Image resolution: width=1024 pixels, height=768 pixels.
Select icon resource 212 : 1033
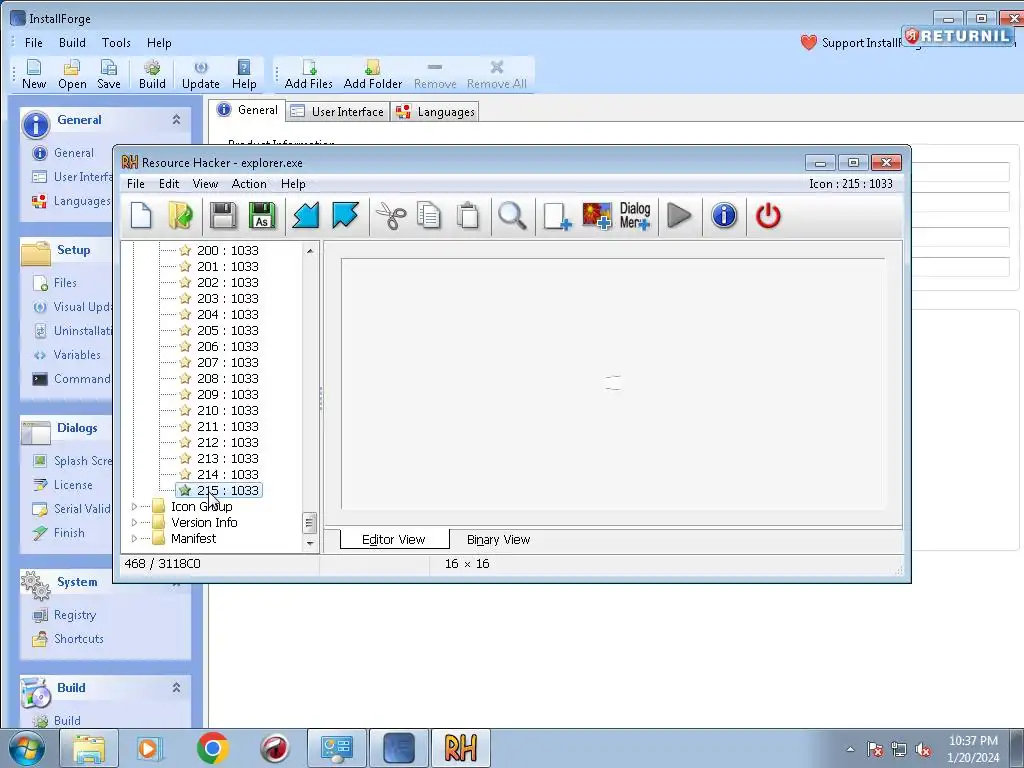227,442
